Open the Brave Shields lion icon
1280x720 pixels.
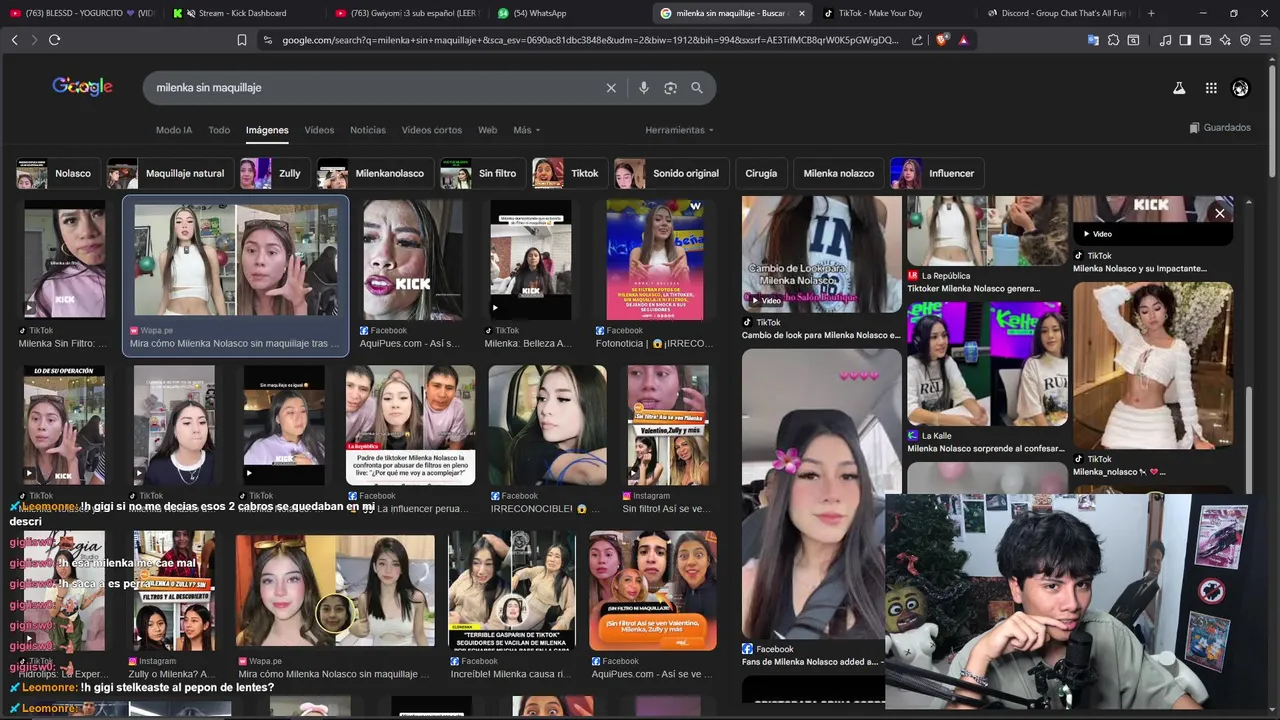point(942,40)
